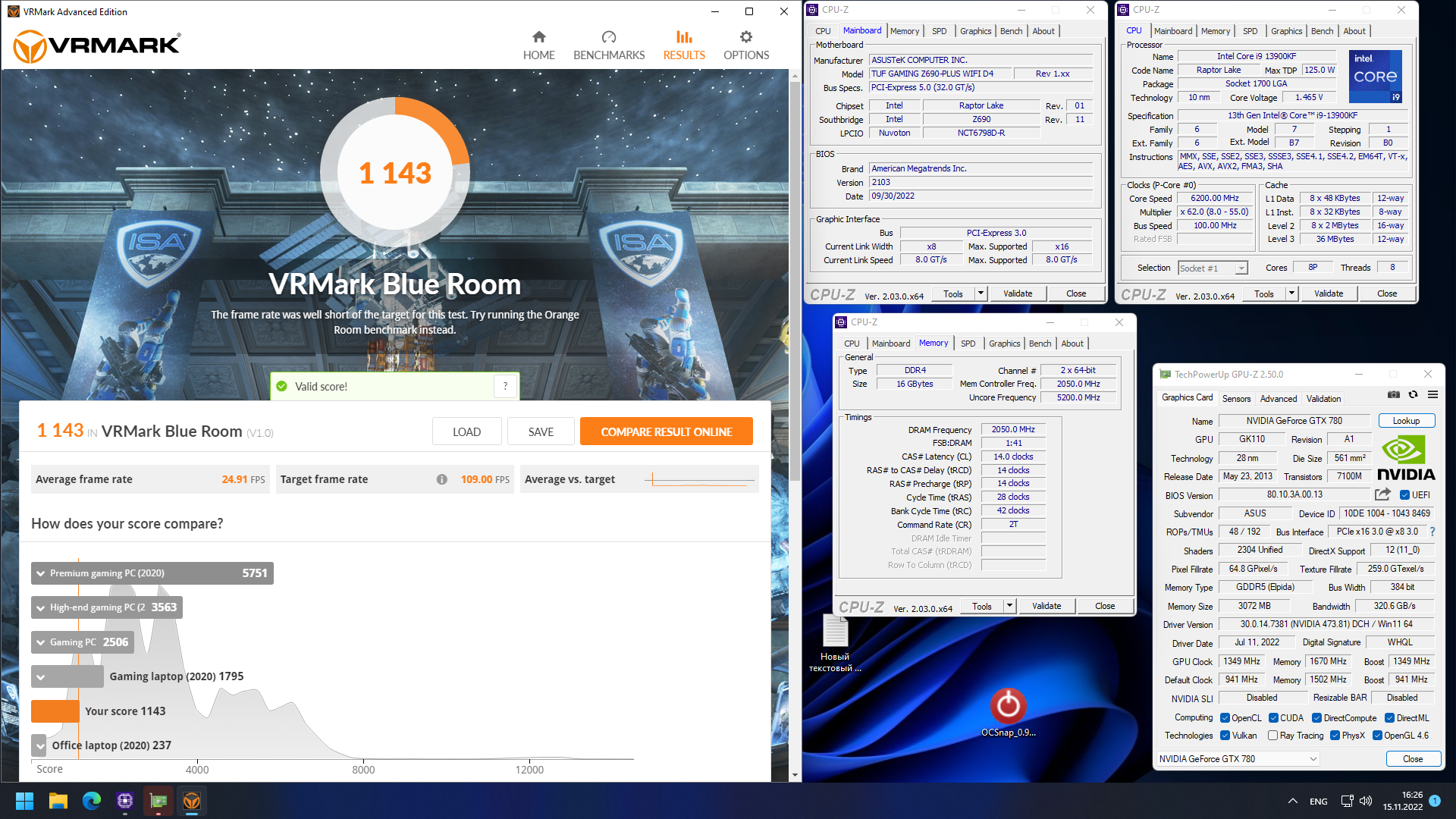Expand the High-end gaming PC comparison row
Screen dimensions: 1456x819
coord(40,607)
